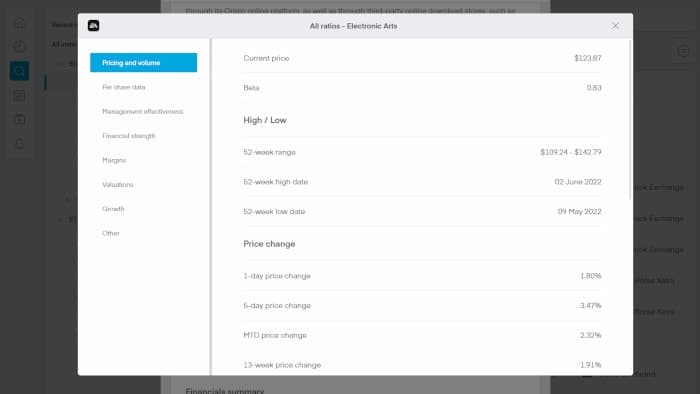Click the portfolio case icon in background sidebar
The width and height of the screenshot is (700, 394).
coord(20,119)
